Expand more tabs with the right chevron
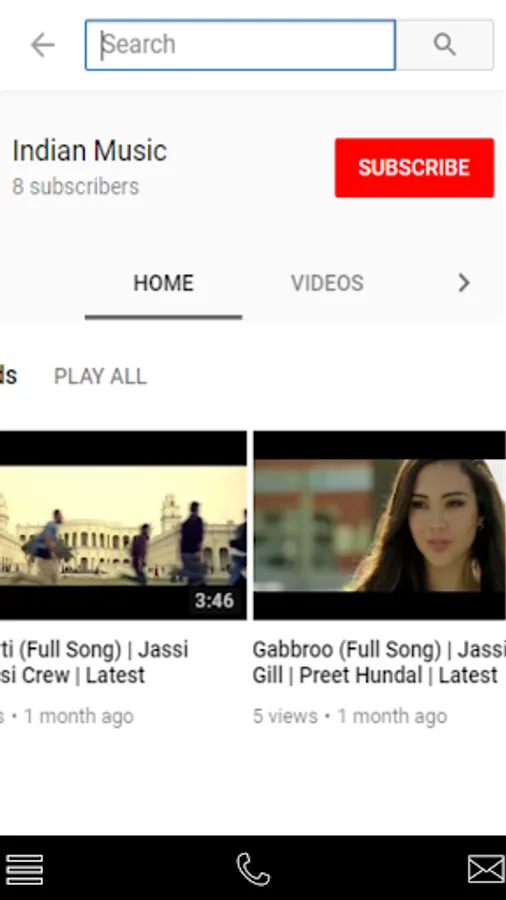 464,282
